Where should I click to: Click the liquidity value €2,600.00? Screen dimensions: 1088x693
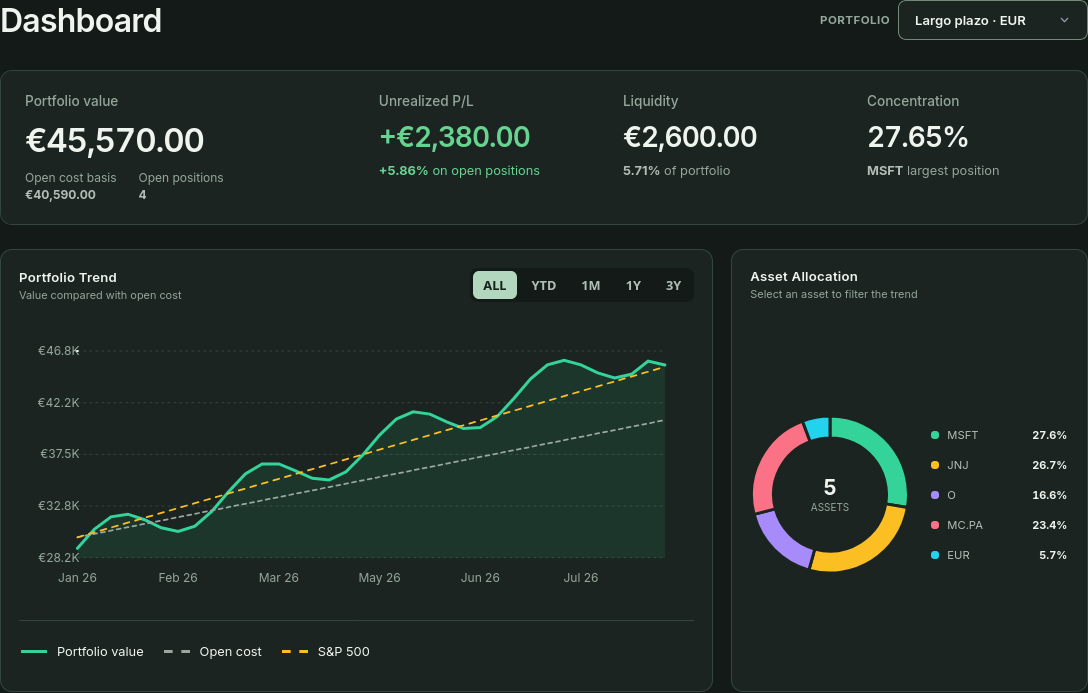(x=690, y=137)
